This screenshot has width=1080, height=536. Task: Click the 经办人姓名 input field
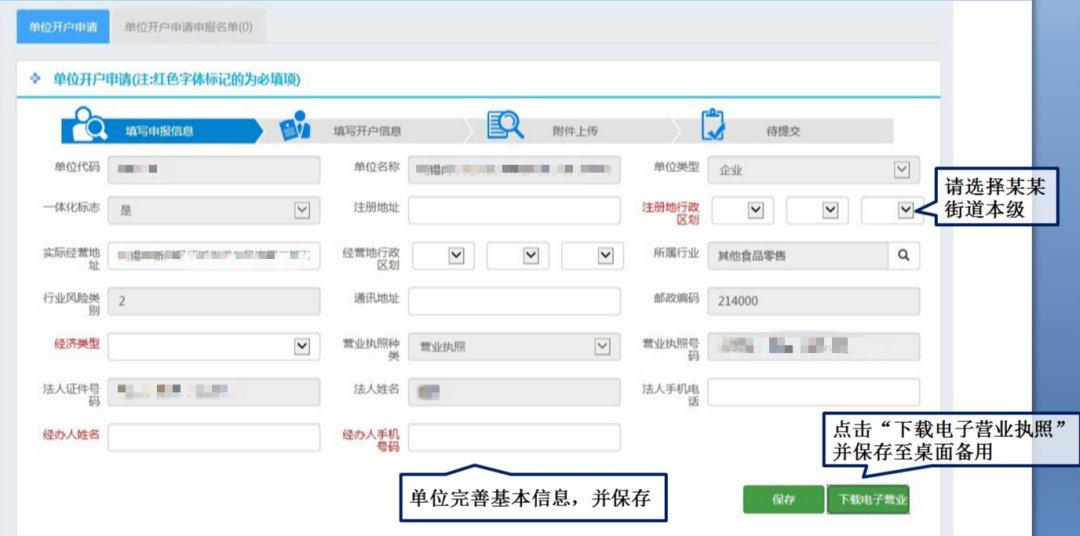214,437
